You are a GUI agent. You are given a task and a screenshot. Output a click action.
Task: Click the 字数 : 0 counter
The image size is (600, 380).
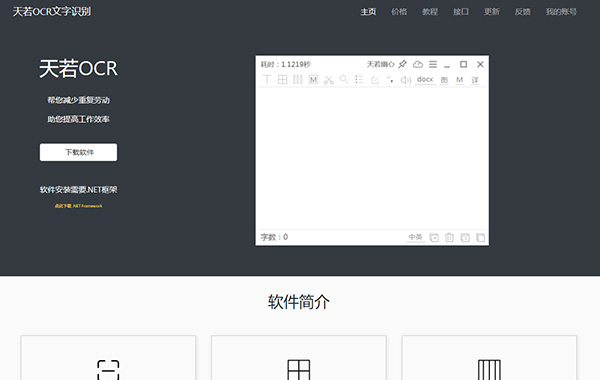pyautogui.click(x=274, y=237)
